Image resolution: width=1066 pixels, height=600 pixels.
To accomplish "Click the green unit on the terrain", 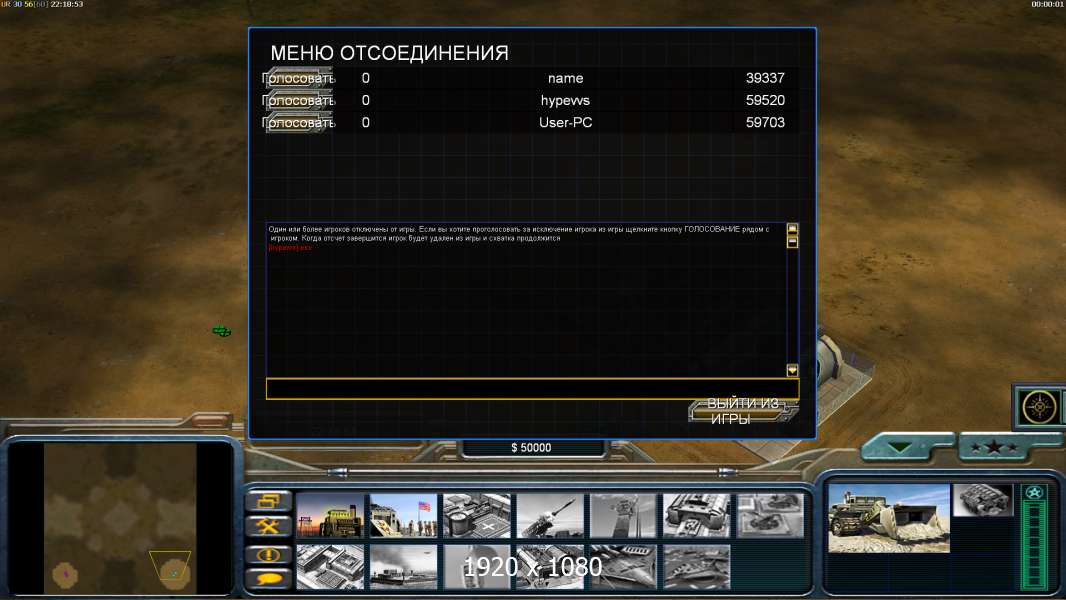I will coord(222,331).
